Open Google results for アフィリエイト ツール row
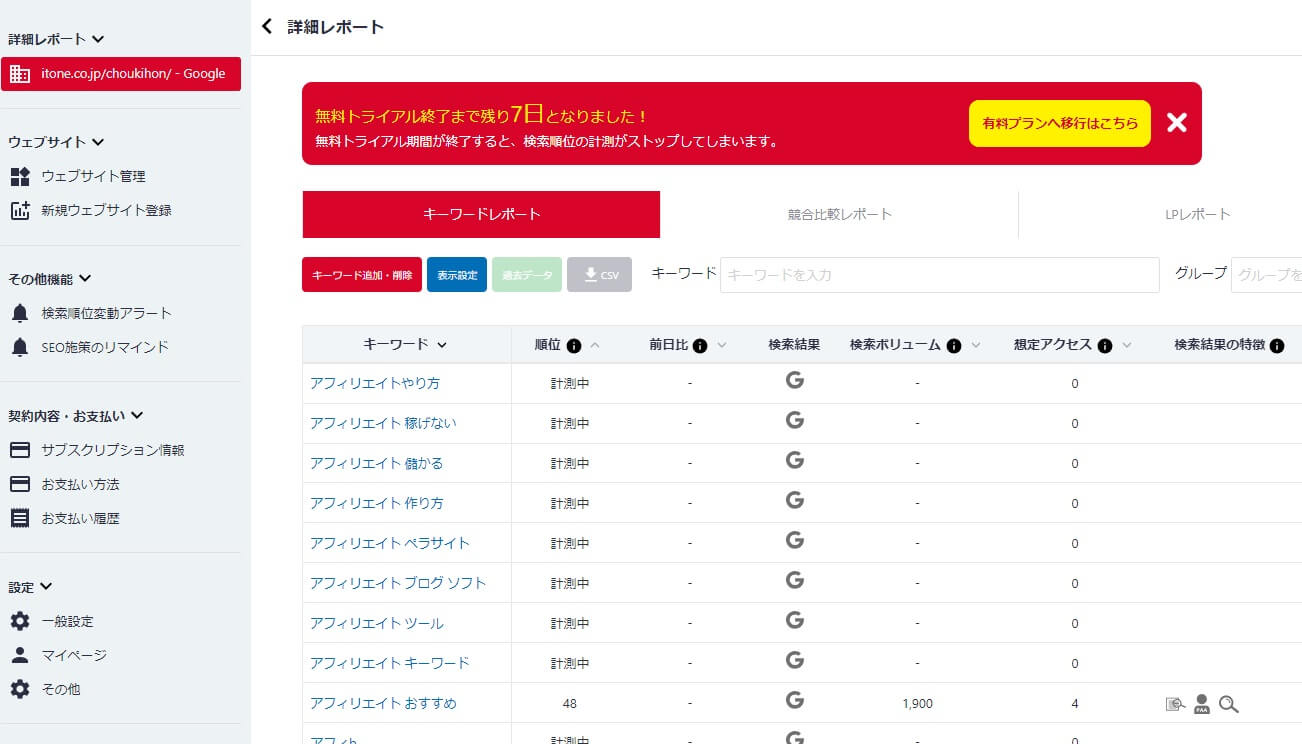Screen dimensions: 1302x744 point(795,620)
